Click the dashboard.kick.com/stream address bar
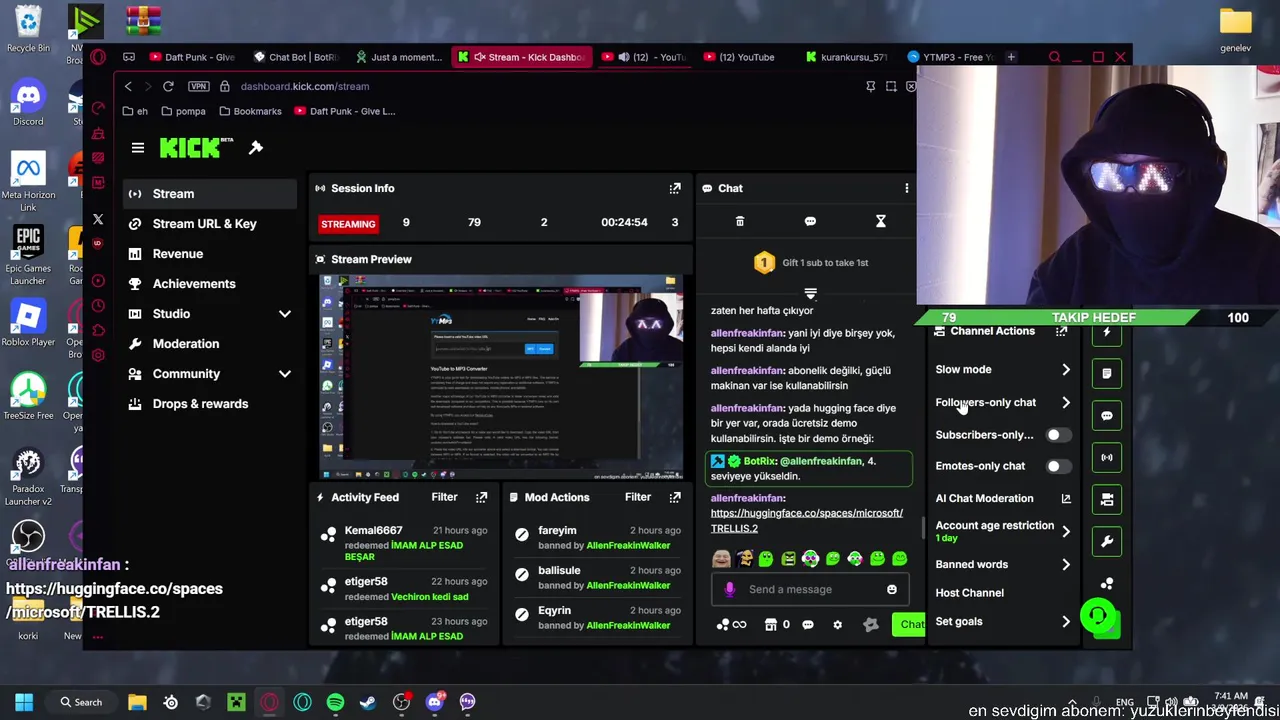1280x720 pixels. pos(305,86)
